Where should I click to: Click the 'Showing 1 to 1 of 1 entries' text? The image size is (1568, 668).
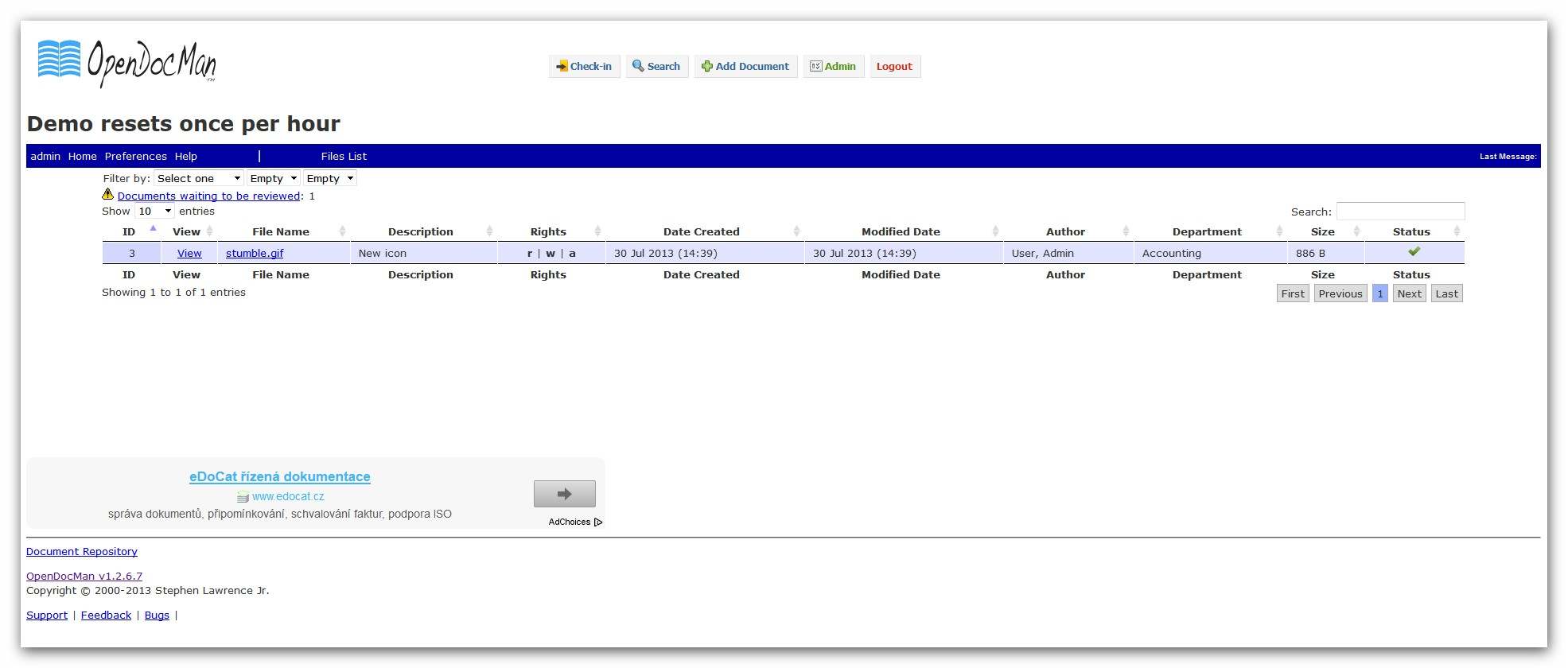(x=173, y=292)
